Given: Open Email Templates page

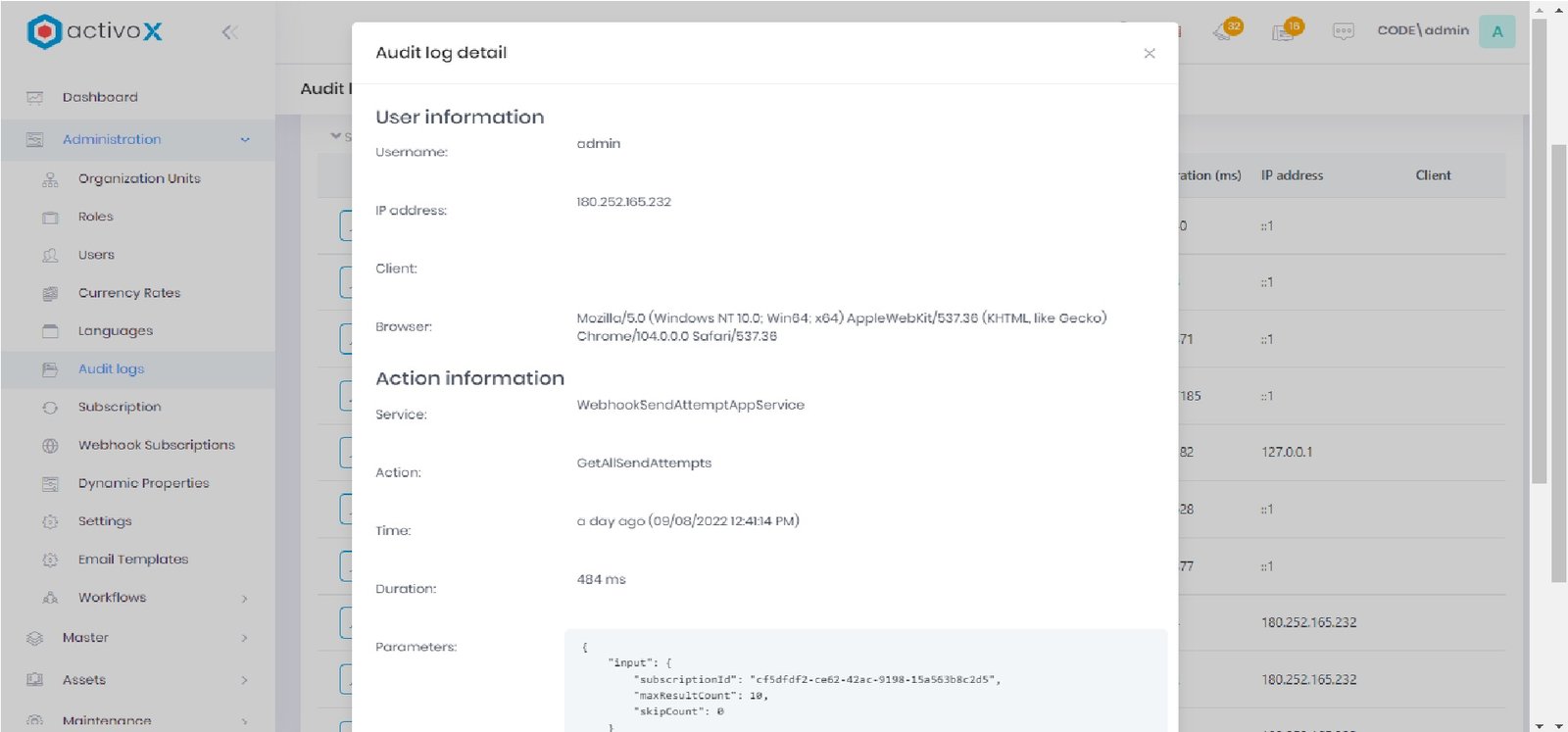Looking at the screenshot, I should click(133, 560).
